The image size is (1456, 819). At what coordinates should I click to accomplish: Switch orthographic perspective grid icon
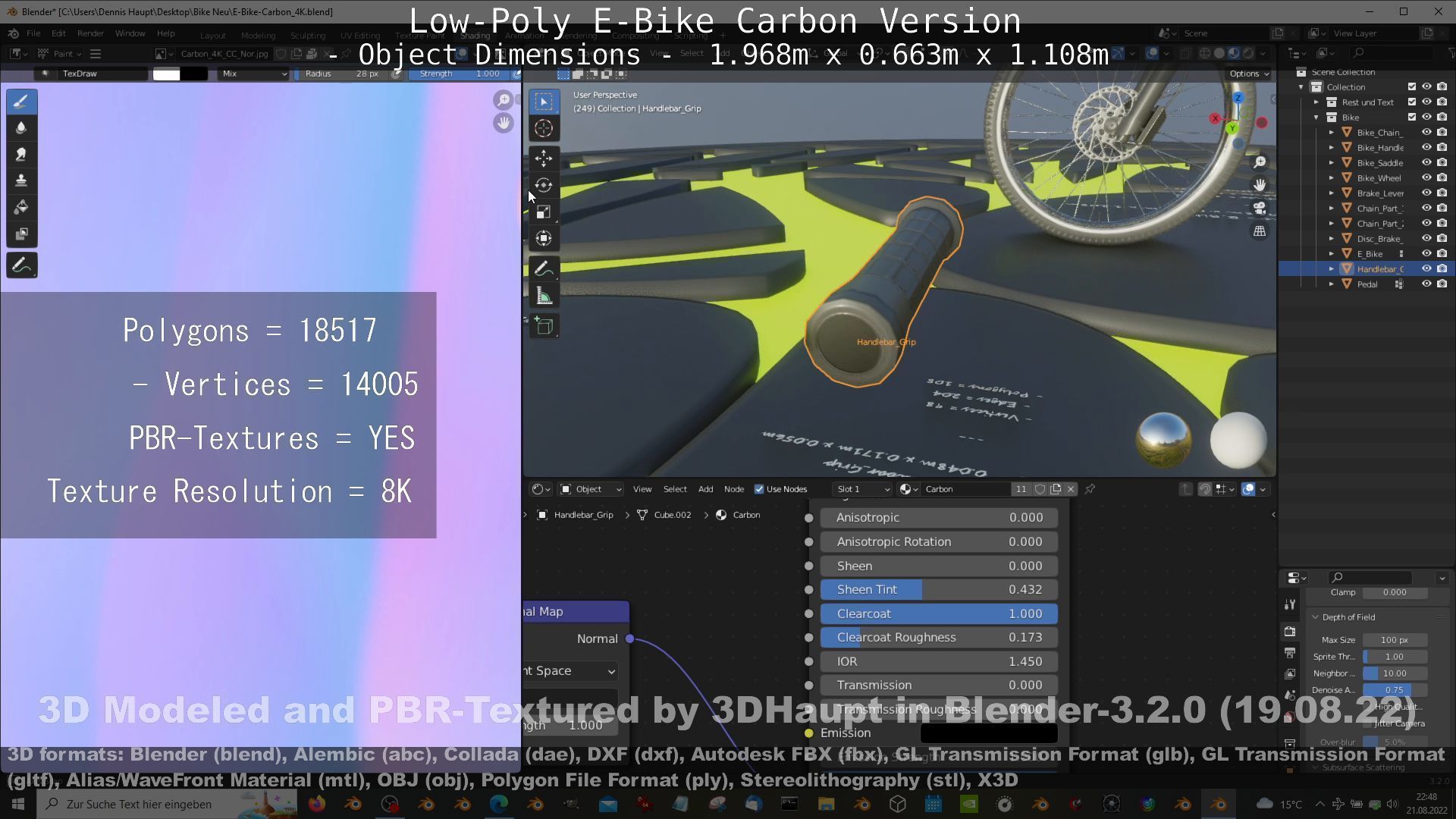pos(1260,231)
